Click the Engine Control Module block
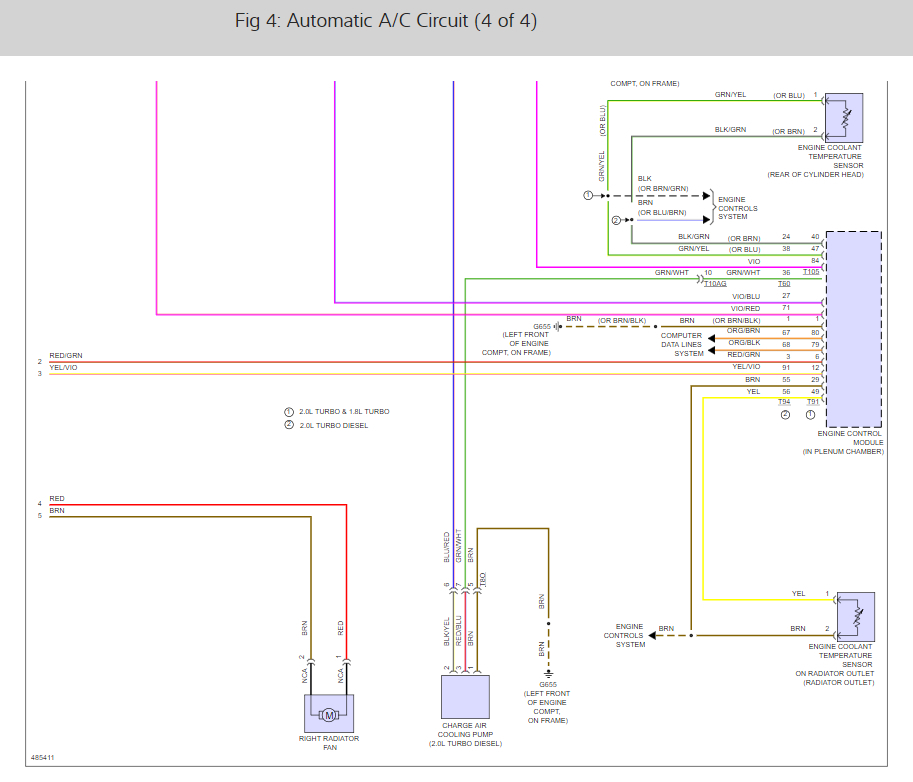913x782 pixels. tap(854, 330)
